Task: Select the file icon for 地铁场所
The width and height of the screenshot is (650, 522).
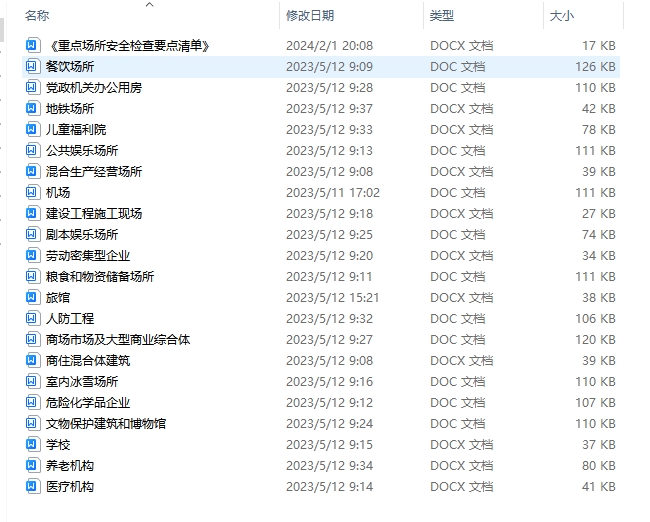Action: (x=33, y=109)
